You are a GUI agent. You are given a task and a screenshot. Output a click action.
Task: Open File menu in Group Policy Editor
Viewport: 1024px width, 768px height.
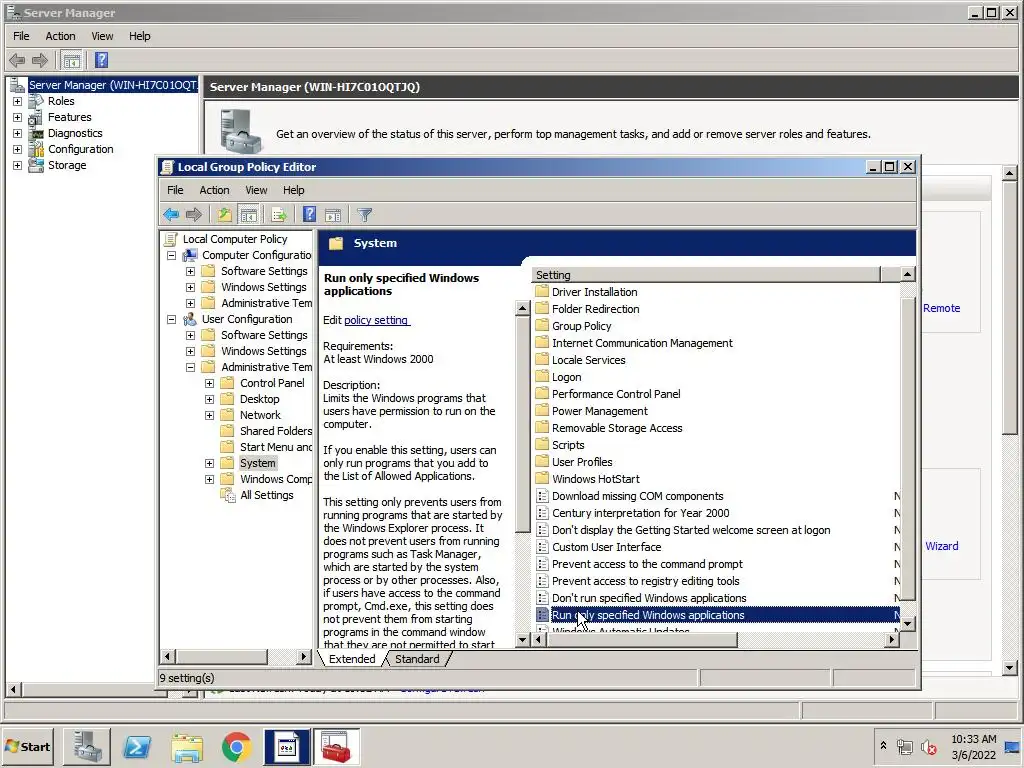(x=175, y=190)
